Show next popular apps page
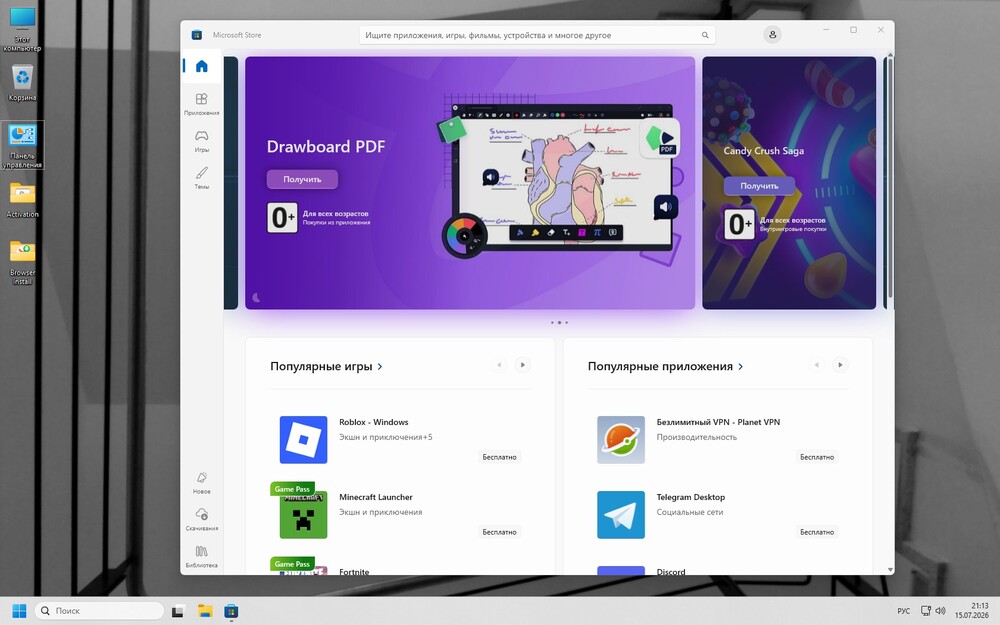 840,365
